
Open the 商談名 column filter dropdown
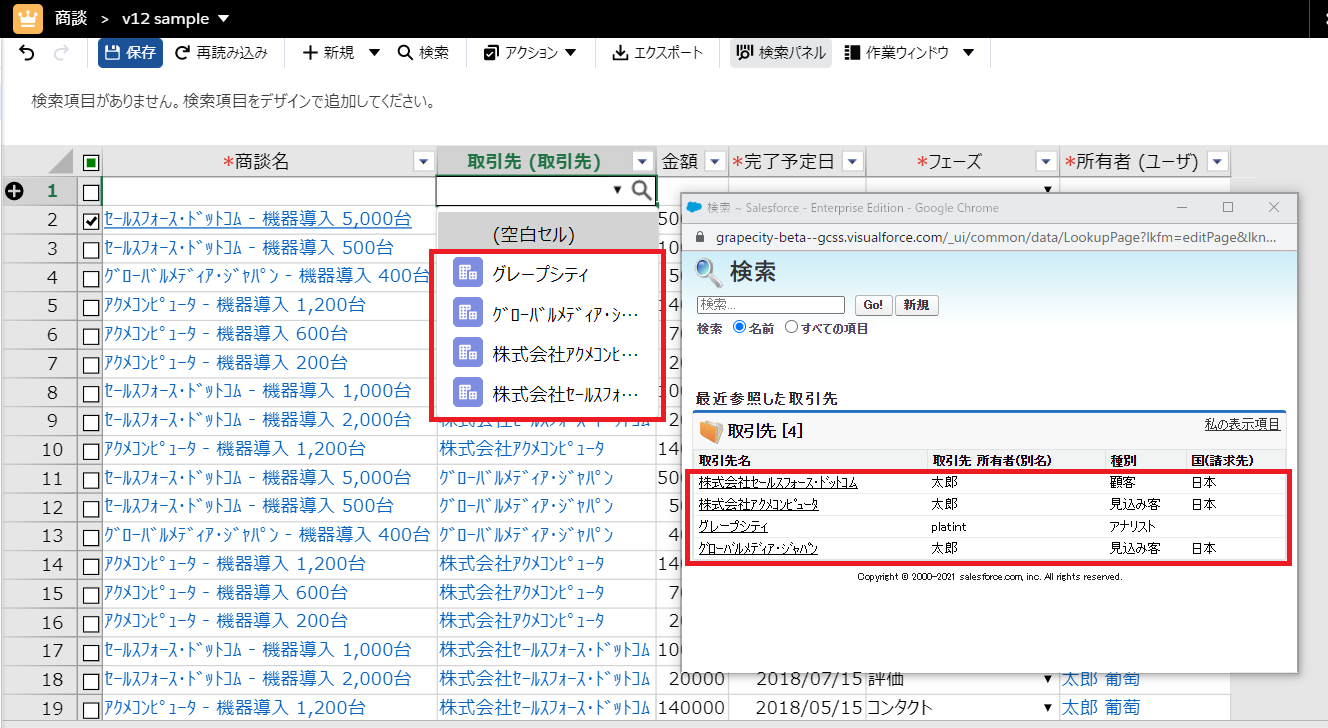click(423, 162)
